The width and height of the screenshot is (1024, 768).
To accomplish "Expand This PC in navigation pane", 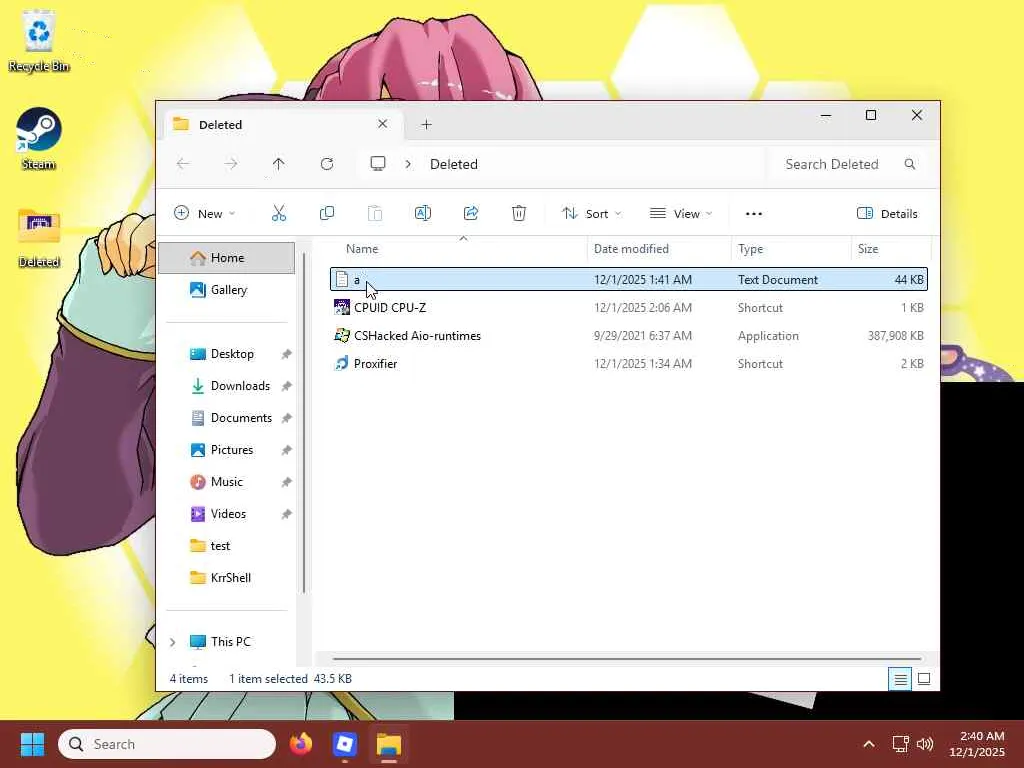I will tap(172, 642).
